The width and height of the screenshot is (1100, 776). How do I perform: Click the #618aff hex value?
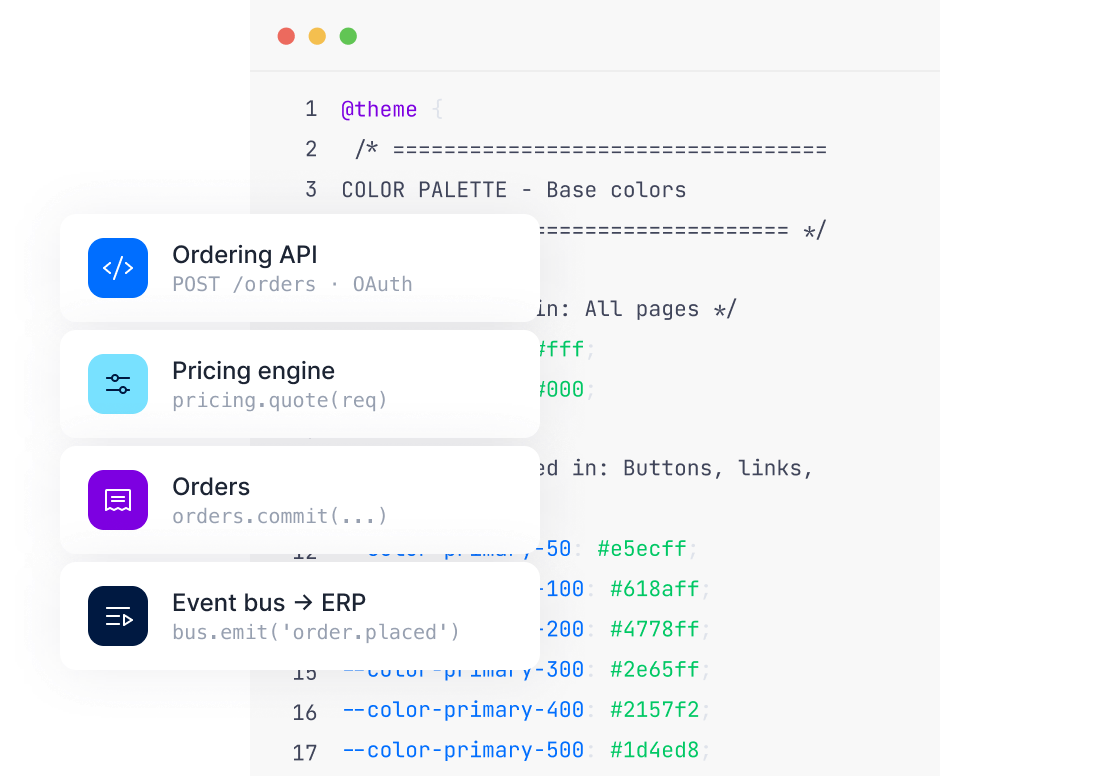point(655,589)
